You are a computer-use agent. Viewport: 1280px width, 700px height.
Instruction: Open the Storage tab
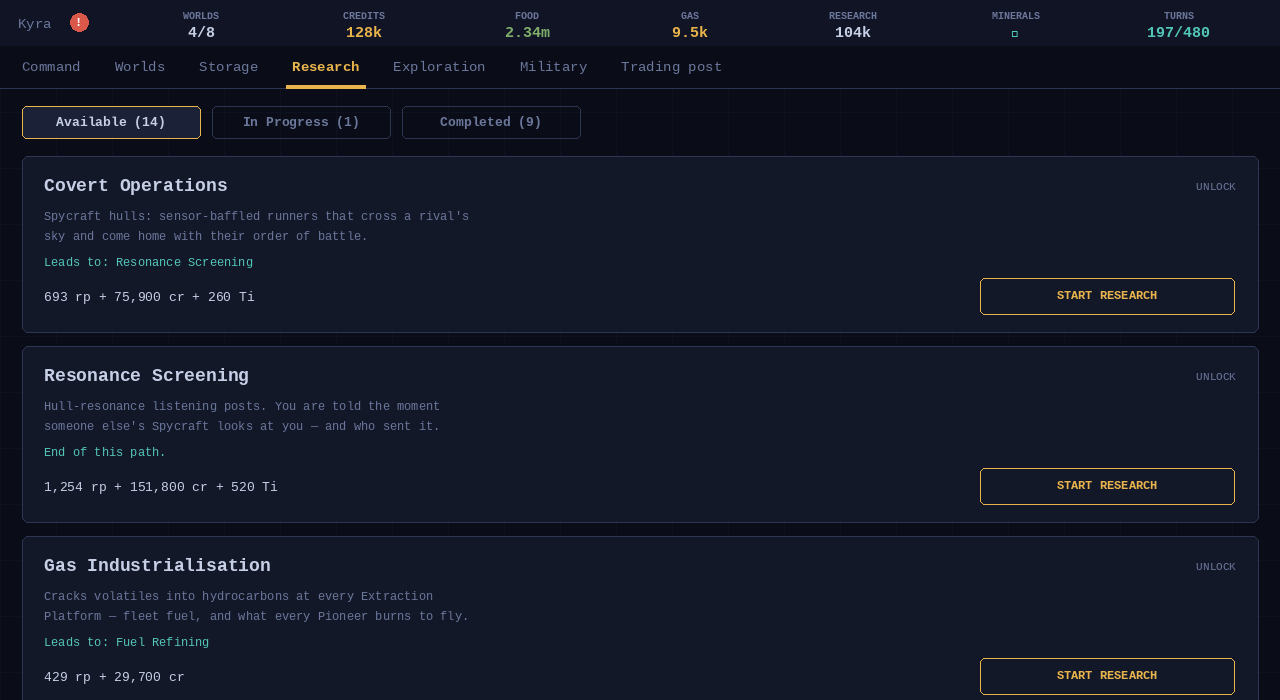[x=228, y=67]
